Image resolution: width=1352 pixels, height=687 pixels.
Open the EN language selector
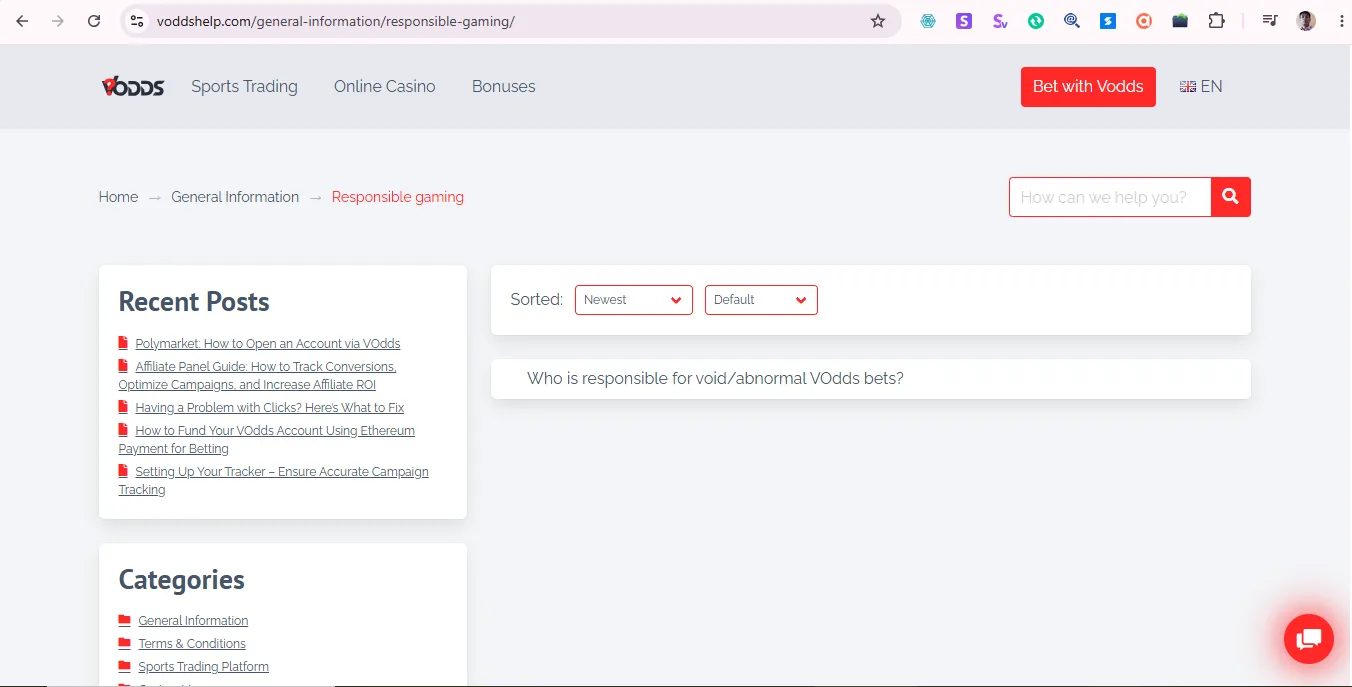click(1201, 87)
